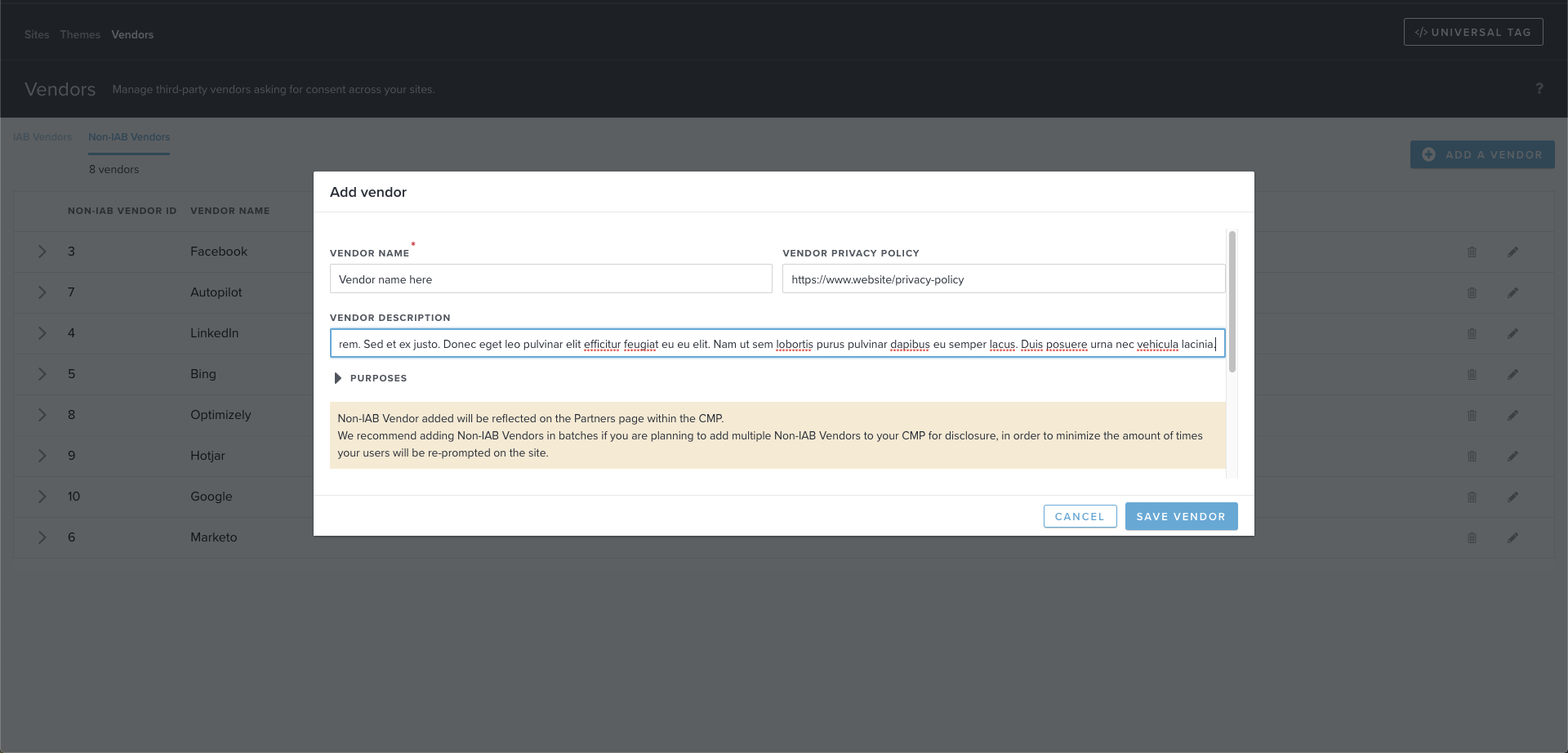Click the pencil icon for Google vendor
Screen dimensions: 1568x753
coord(1512,497)
